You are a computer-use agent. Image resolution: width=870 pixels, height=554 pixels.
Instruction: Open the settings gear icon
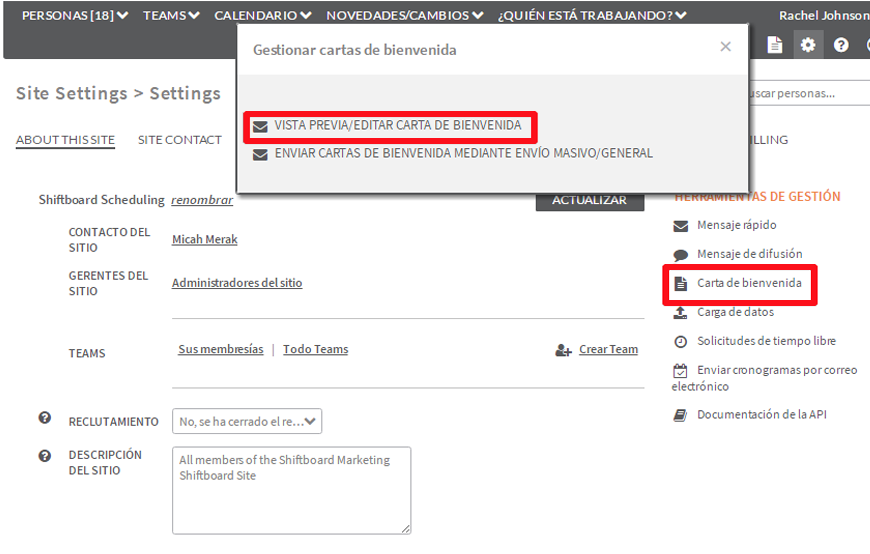pyautogui.click(x=808, y=45)
